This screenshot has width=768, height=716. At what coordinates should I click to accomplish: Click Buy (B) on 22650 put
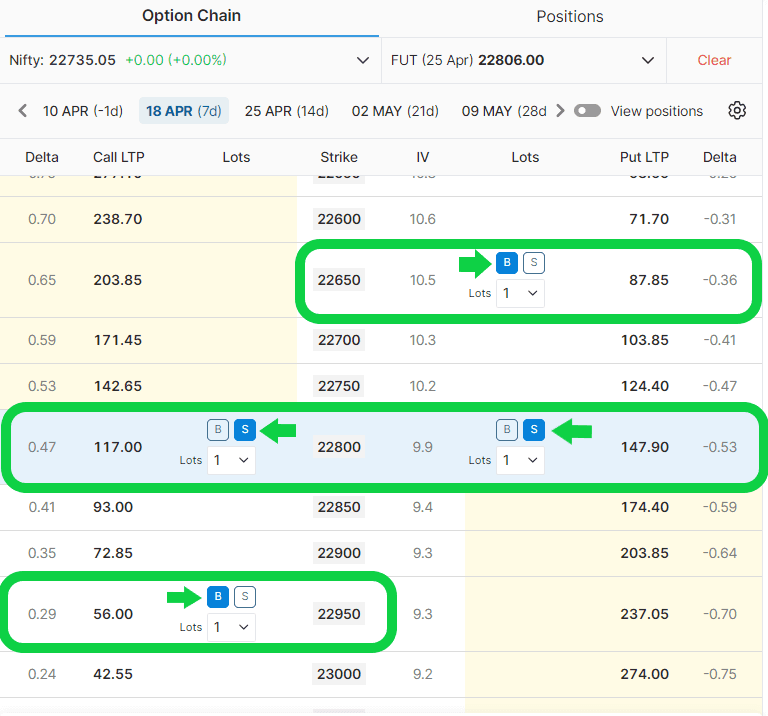click(507, 263)
